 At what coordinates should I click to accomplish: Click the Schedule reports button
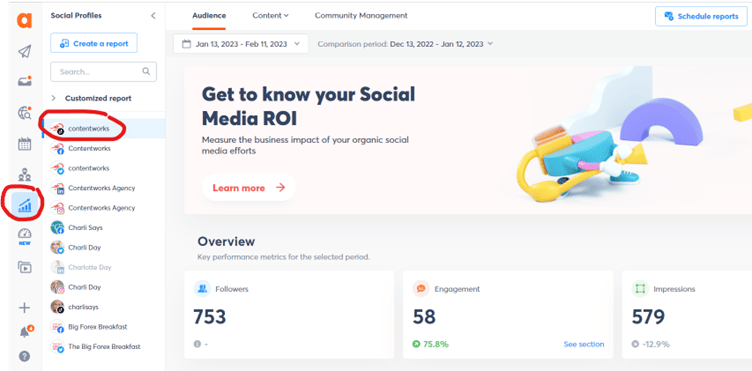tap(701, 16)
